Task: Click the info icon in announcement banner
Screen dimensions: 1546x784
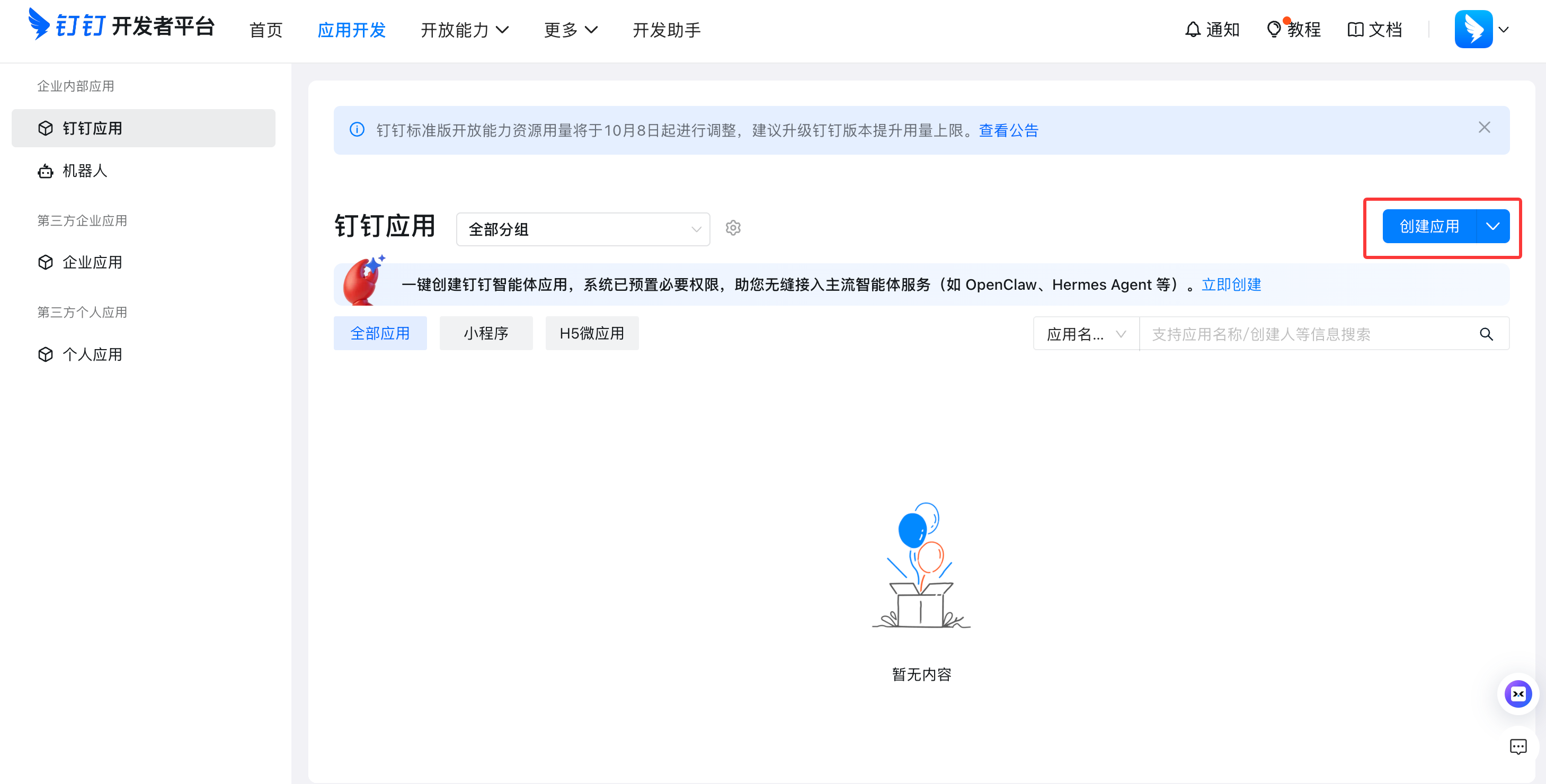Action: click(357, 130)
